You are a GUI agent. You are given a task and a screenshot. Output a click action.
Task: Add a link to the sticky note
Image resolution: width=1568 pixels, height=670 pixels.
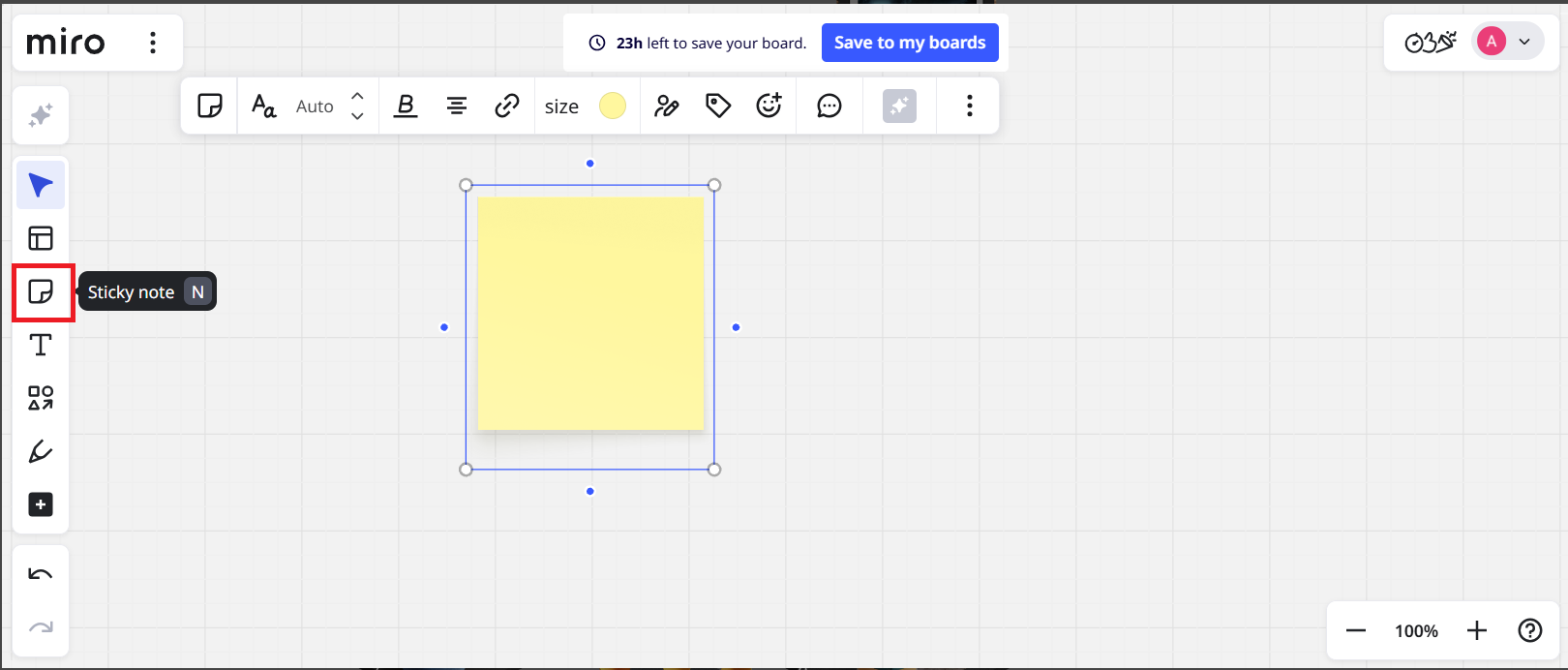click(x=507, y=106)
